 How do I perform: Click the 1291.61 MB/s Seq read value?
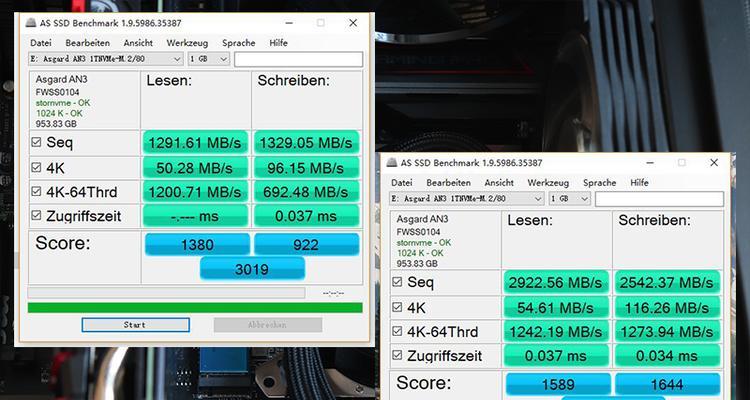coord(195,142)
